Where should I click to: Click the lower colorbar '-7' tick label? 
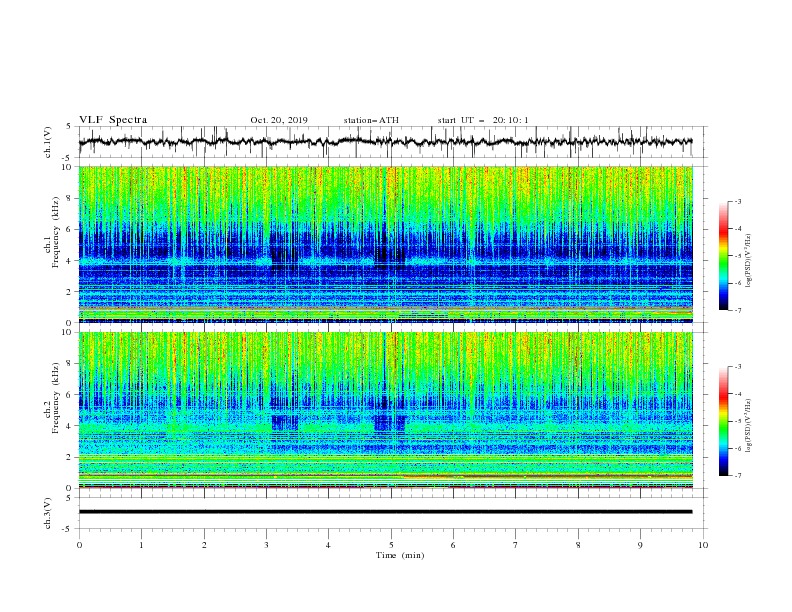[737, 475]
